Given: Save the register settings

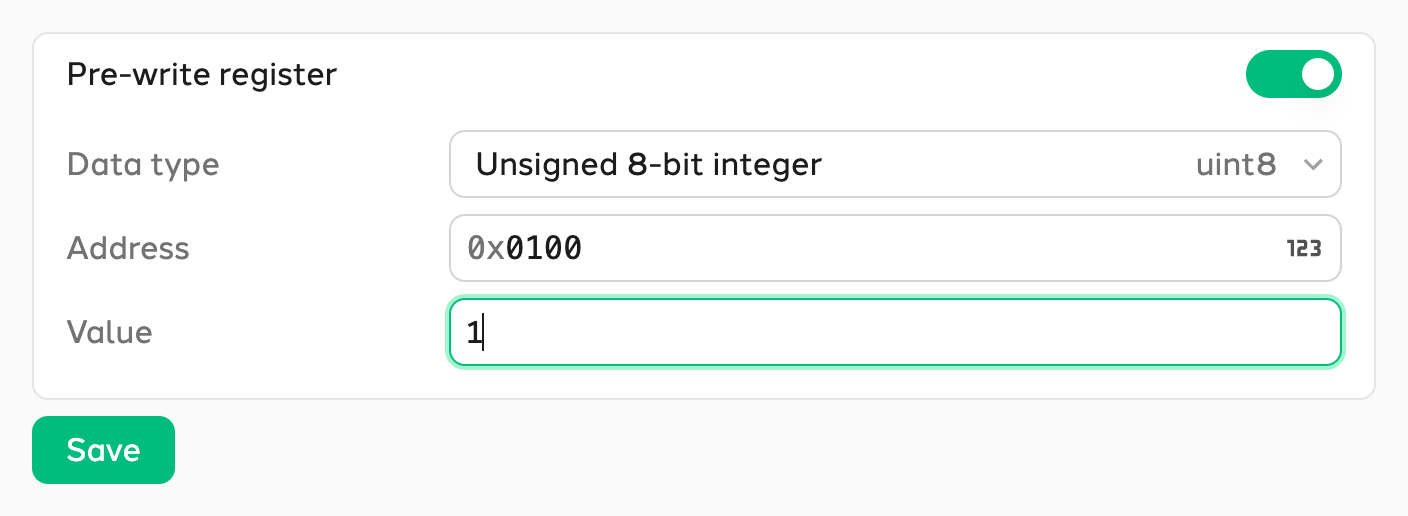Looking at the screenshot, I should click(103, 450).
